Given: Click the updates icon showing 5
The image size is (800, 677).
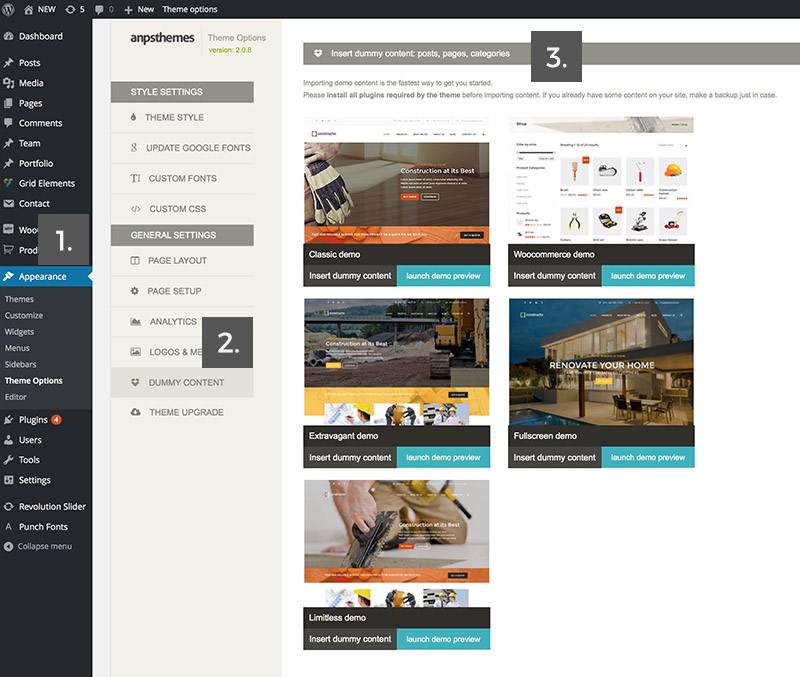Looking at the screenshot, I should click(75, 9).
